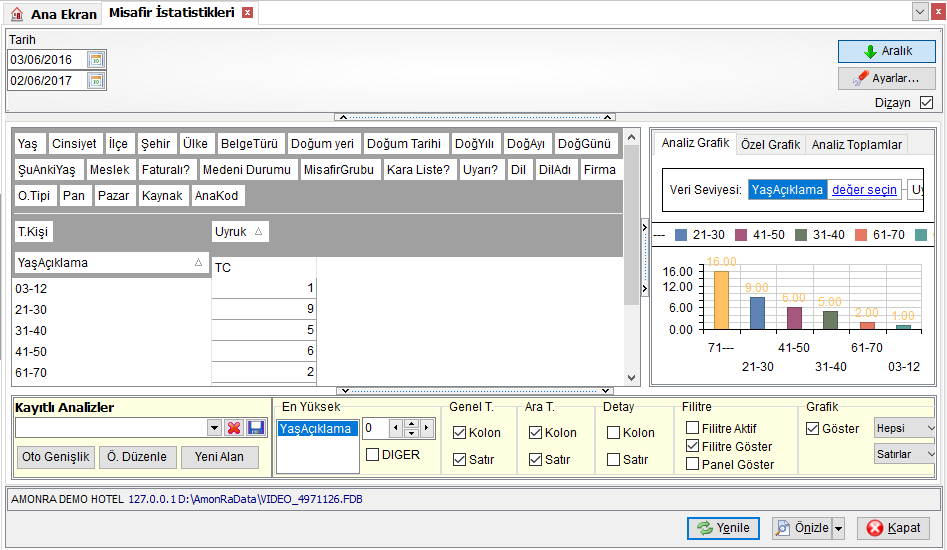Select the Analiz Grafik tab
The width and height of the screenshot is (947, 550).
click(695, 143)
